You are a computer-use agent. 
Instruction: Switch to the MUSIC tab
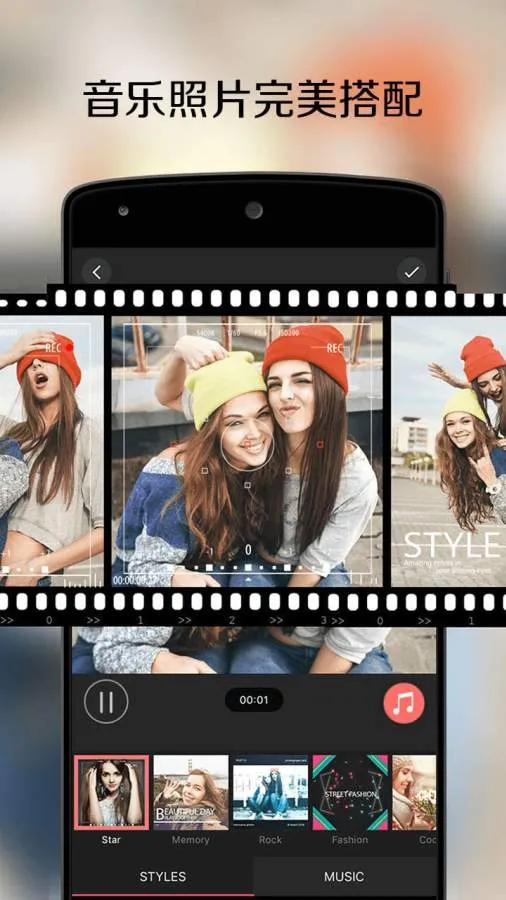[x=344, y=877]
